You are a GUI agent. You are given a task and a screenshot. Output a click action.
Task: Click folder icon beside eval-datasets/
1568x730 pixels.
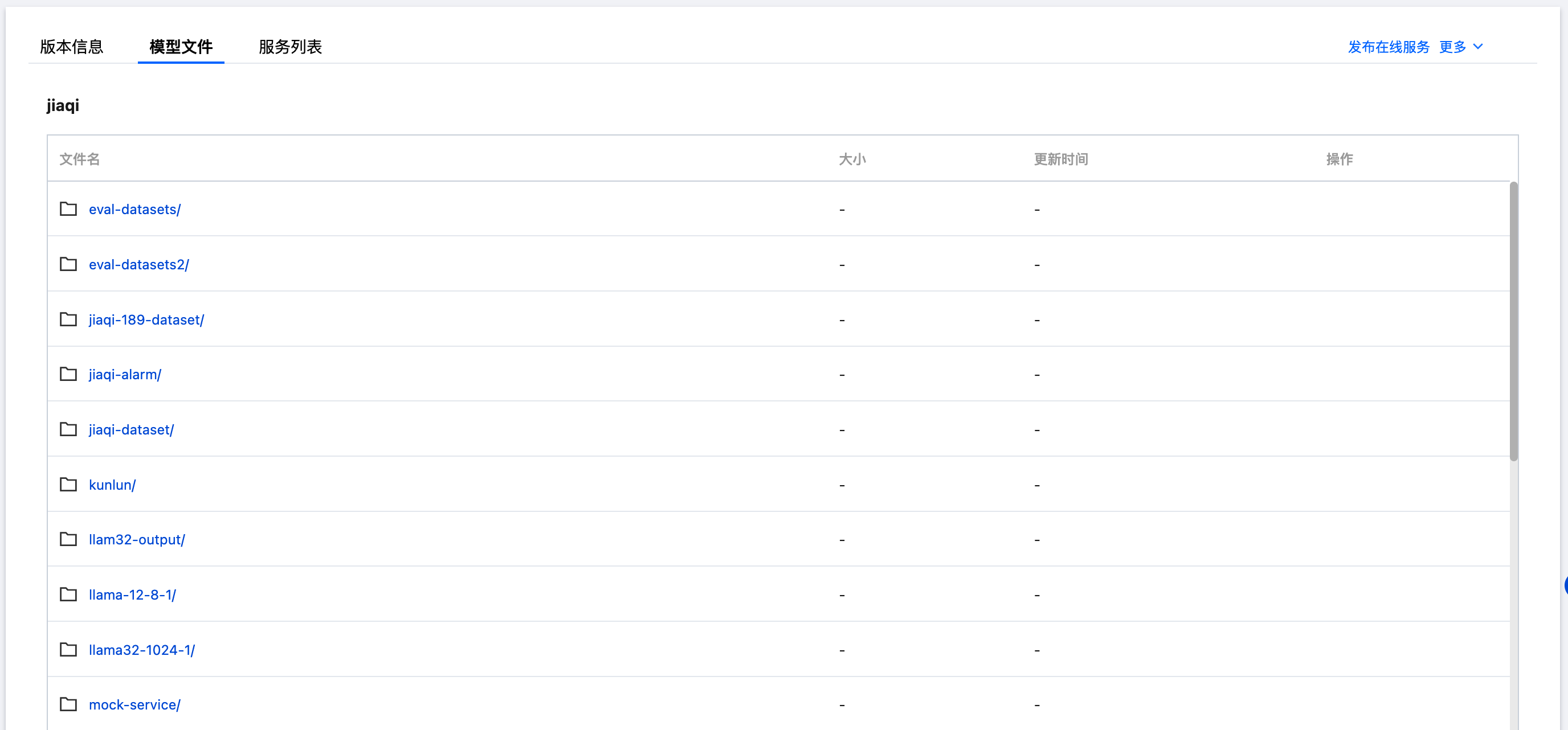68,210
